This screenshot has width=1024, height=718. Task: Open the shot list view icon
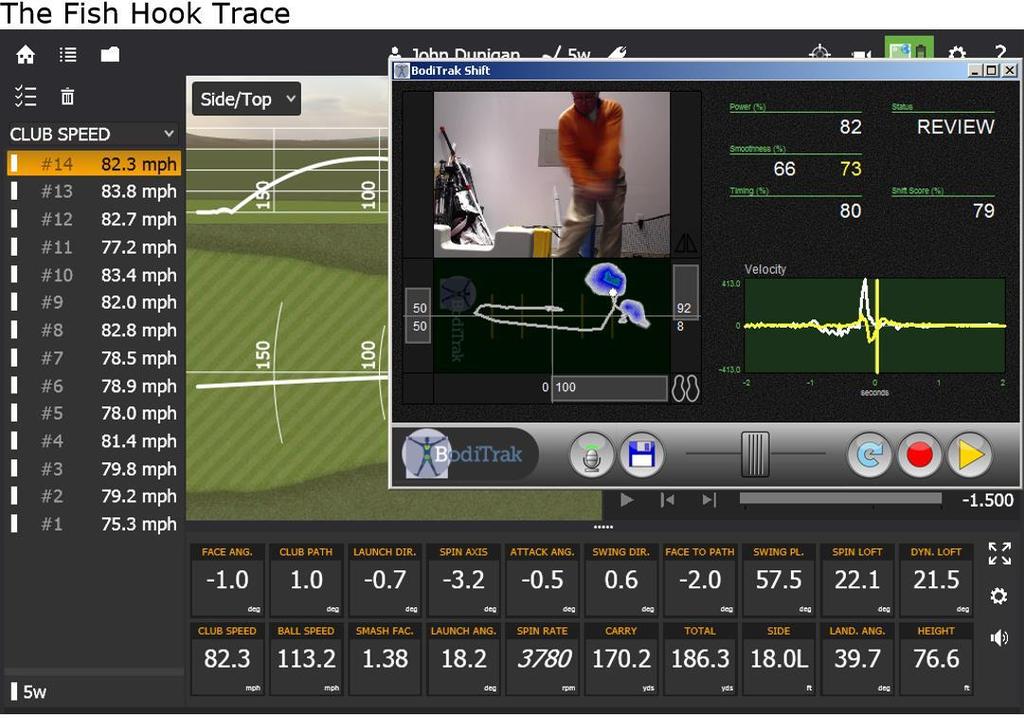[x=68, y=55]
